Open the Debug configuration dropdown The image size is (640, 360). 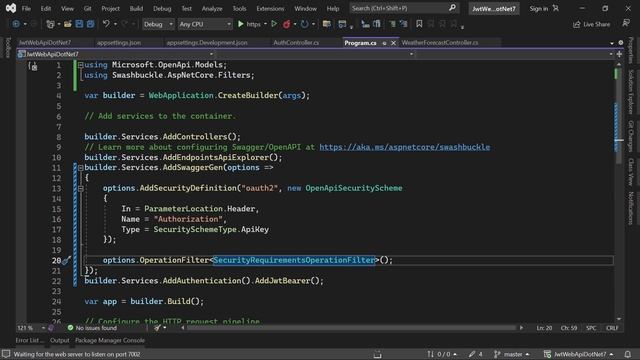[x=158, y=24]
